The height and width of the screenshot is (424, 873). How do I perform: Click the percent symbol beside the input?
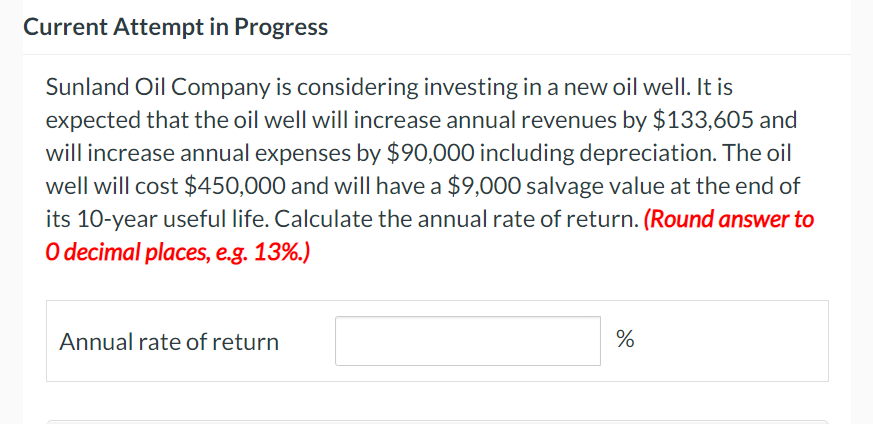[625, 341]
